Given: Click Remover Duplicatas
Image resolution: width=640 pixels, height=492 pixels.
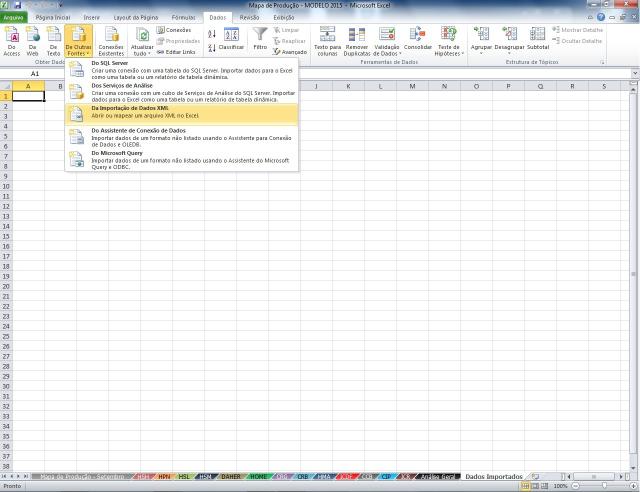Looking at the screenshot, I should pyautogui.click(x=357, y=41).
